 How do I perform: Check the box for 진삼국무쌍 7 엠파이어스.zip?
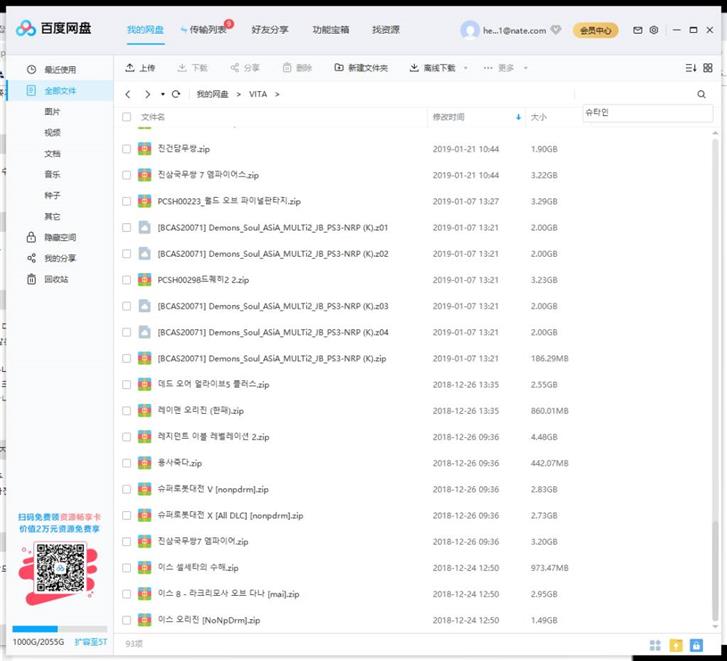[x=127, y=175]
